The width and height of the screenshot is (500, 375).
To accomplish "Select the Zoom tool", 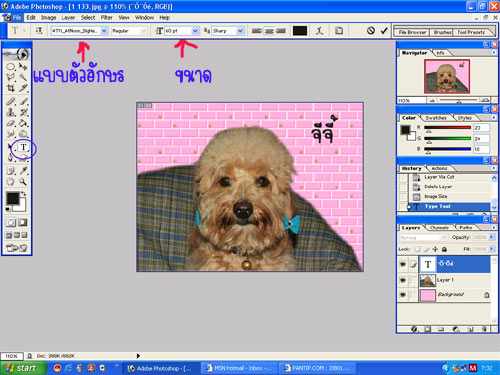I will [x=23, y=182].
